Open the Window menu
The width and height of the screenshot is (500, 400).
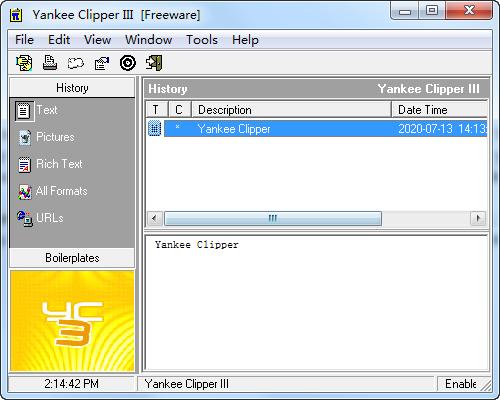(149, 40)
